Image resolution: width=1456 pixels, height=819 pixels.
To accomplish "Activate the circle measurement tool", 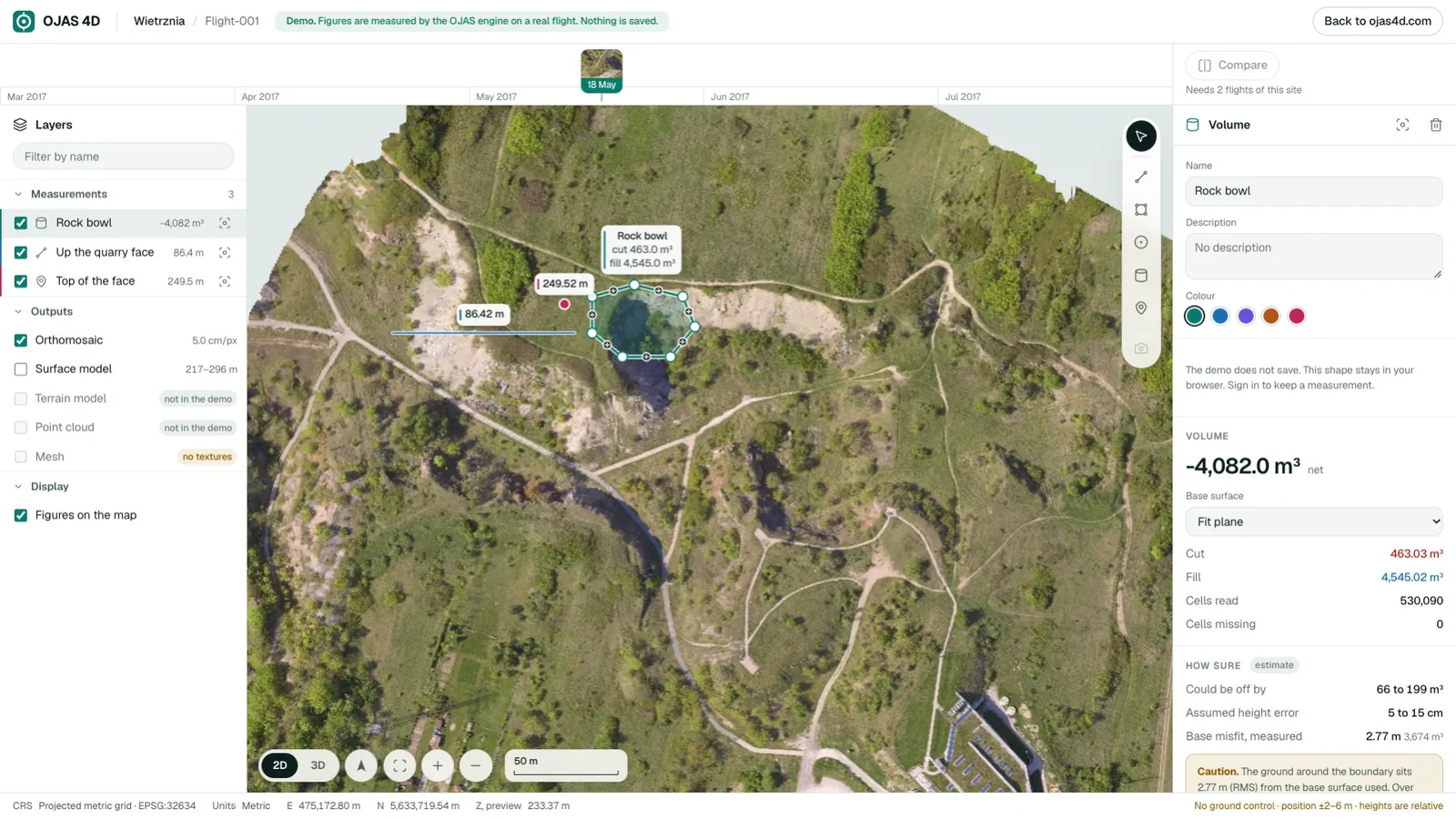I will [1141, 243].
